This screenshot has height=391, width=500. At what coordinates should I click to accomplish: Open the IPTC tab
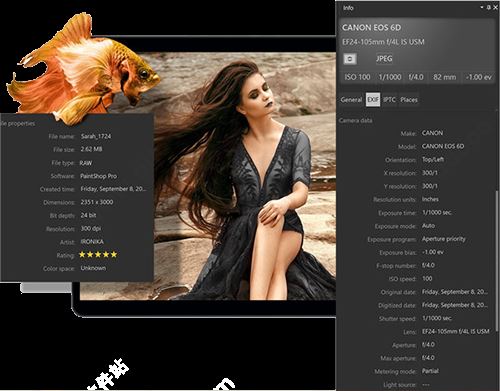389,100
